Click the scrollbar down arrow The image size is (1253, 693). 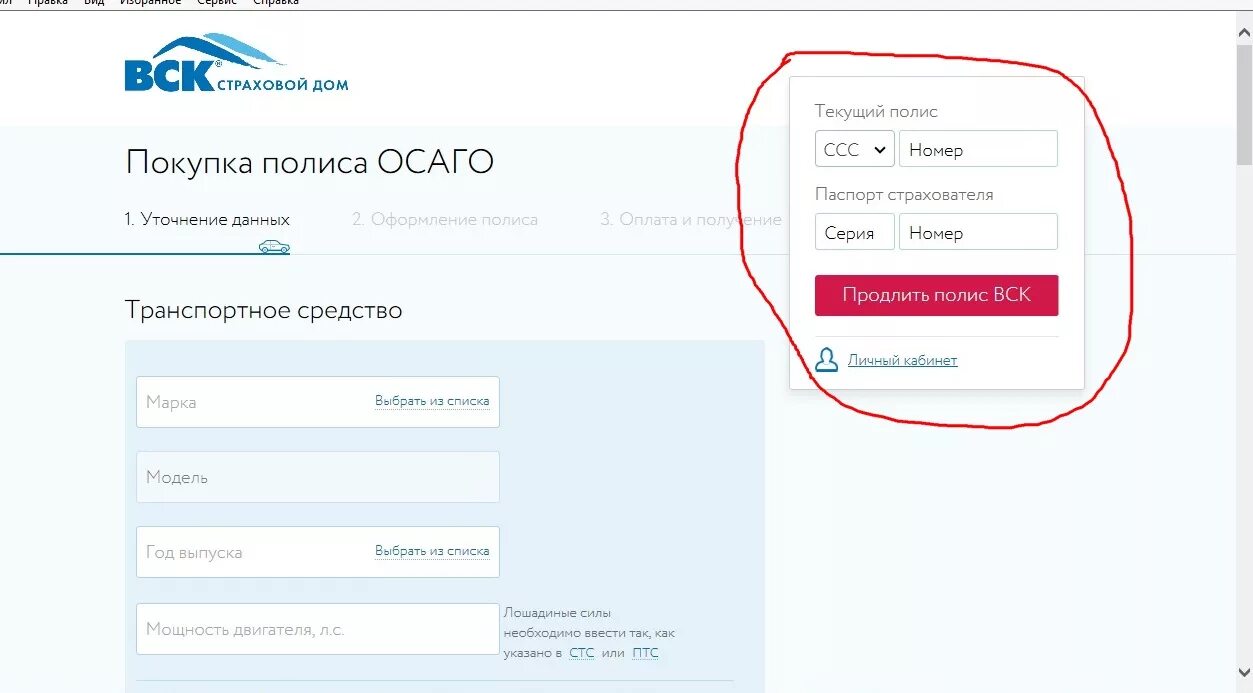pos(1244,672)
